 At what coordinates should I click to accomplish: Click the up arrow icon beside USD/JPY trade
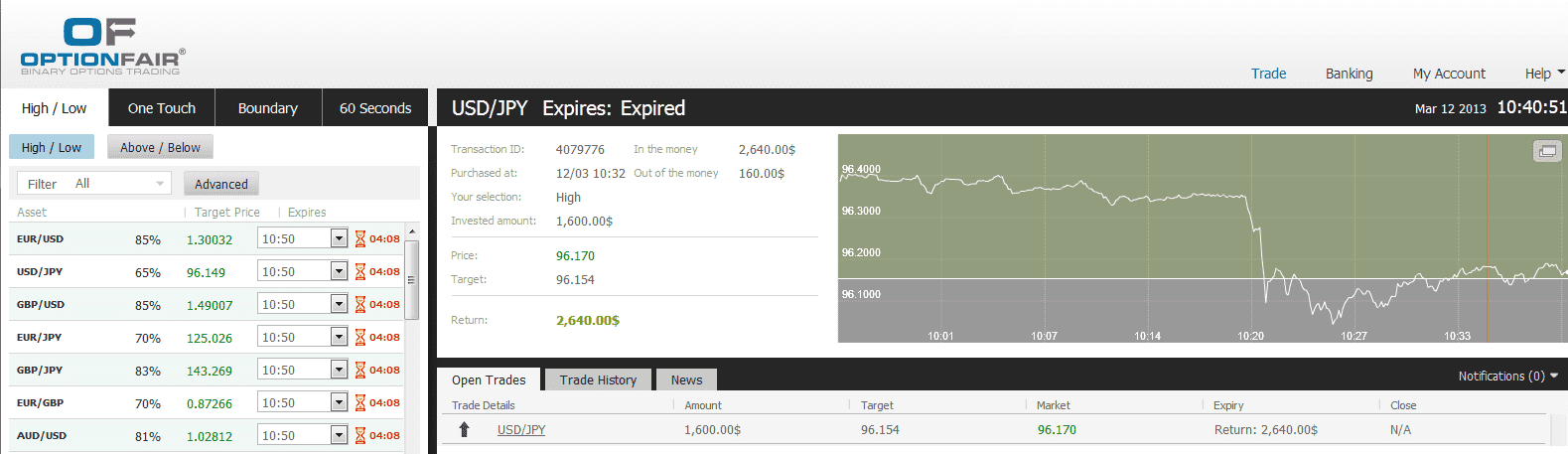(464, 430)
